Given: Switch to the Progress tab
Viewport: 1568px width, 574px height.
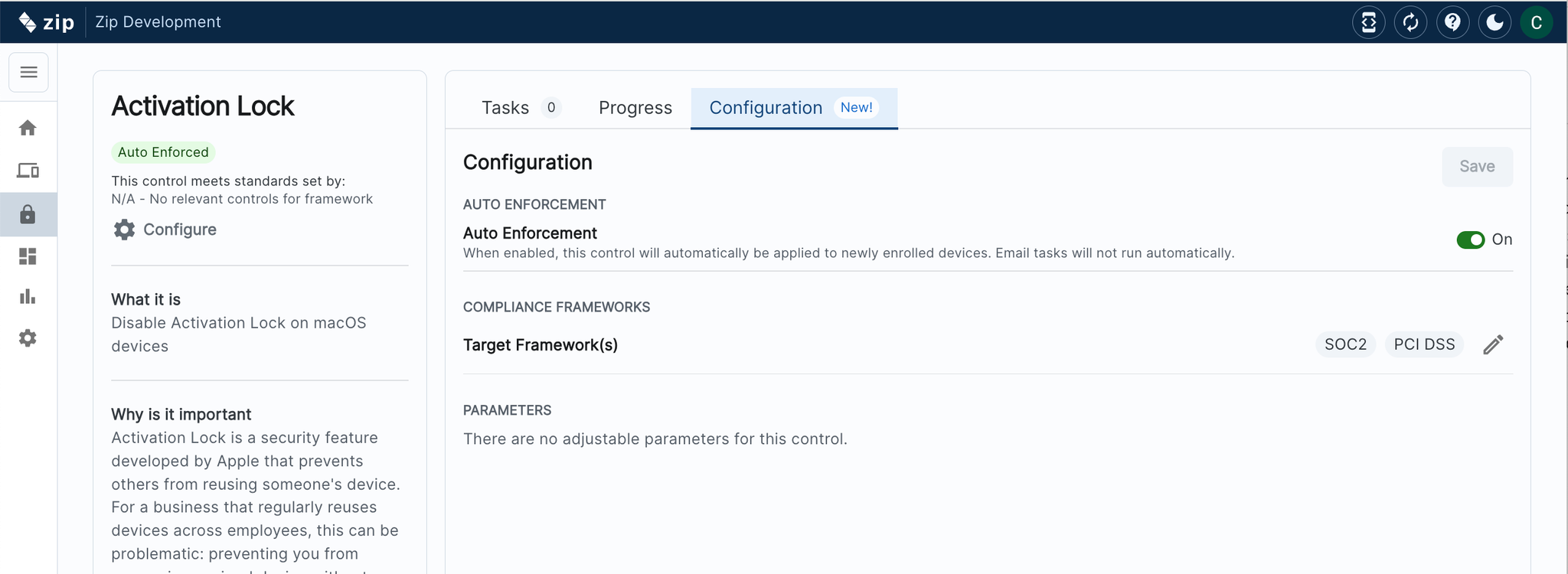Looking at the screenshot, I should pyautogui.click(x=635, y=108).
